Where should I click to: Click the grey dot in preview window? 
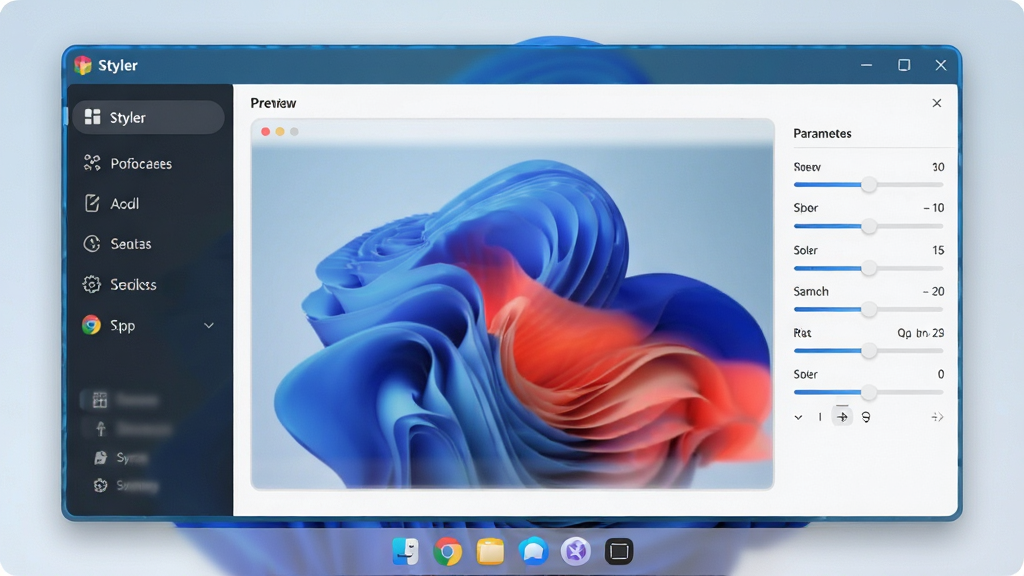(295, 132)
